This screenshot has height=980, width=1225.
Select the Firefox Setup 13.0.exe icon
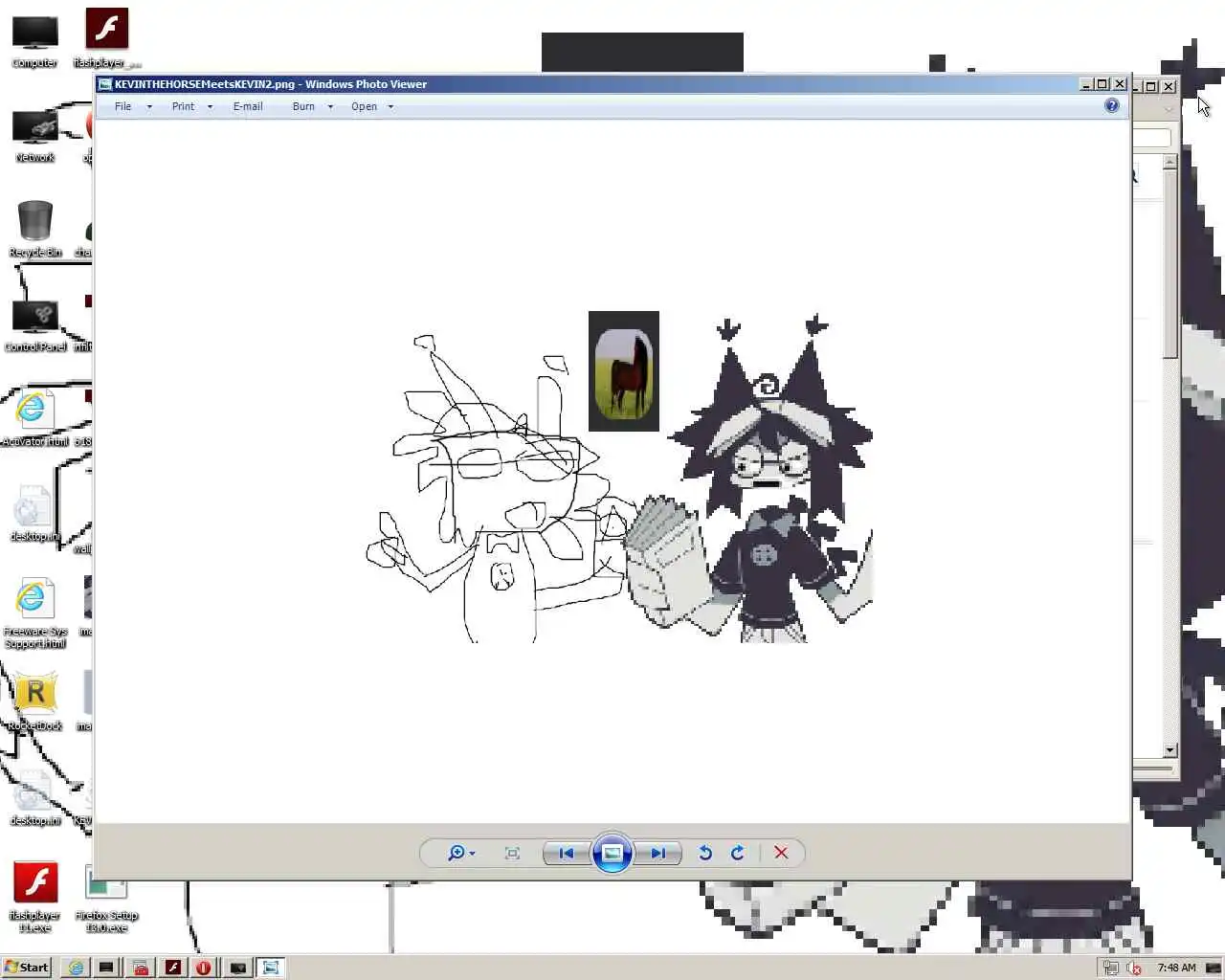106,898
